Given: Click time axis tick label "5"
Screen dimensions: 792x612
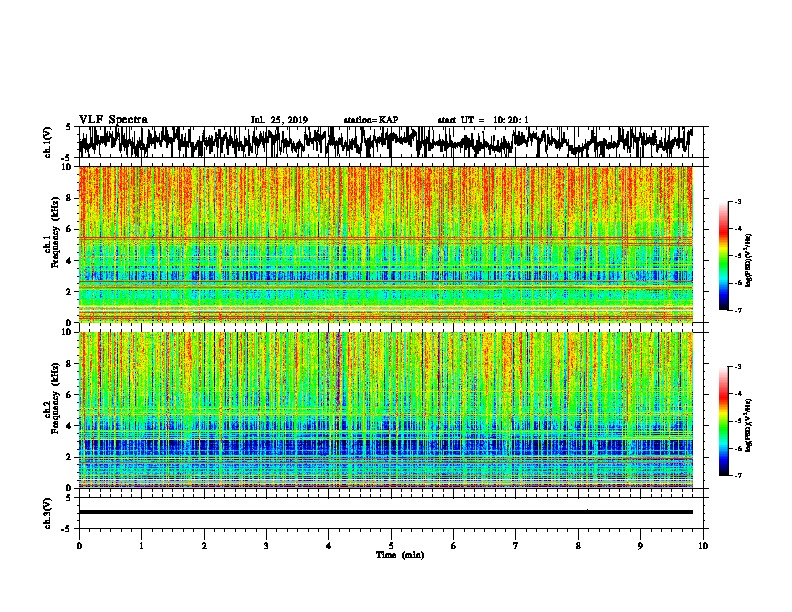Looking at the screenshot, I should 391,546.
